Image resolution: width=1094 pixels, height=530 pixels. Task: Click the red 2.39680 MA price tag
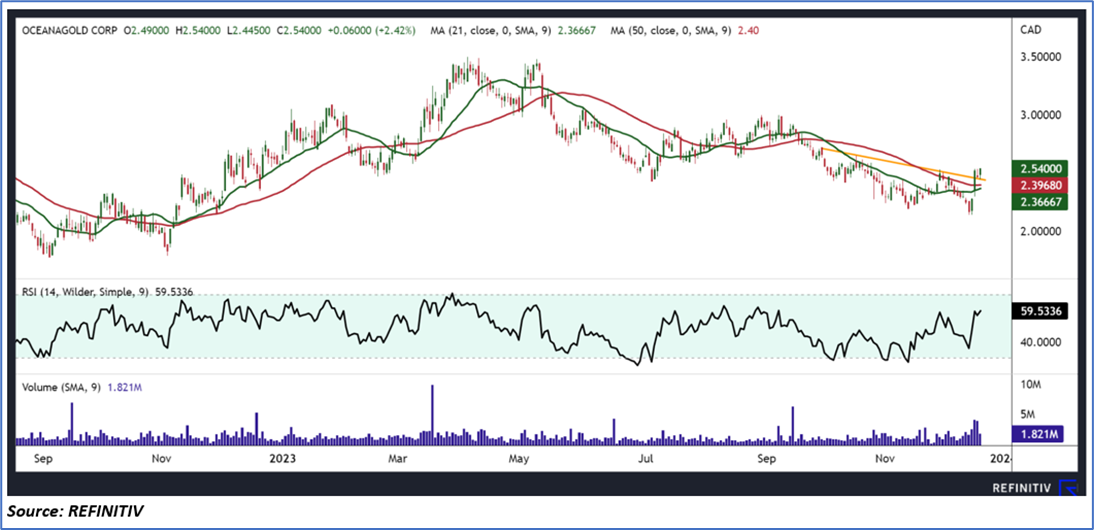tap(1040, 185)
